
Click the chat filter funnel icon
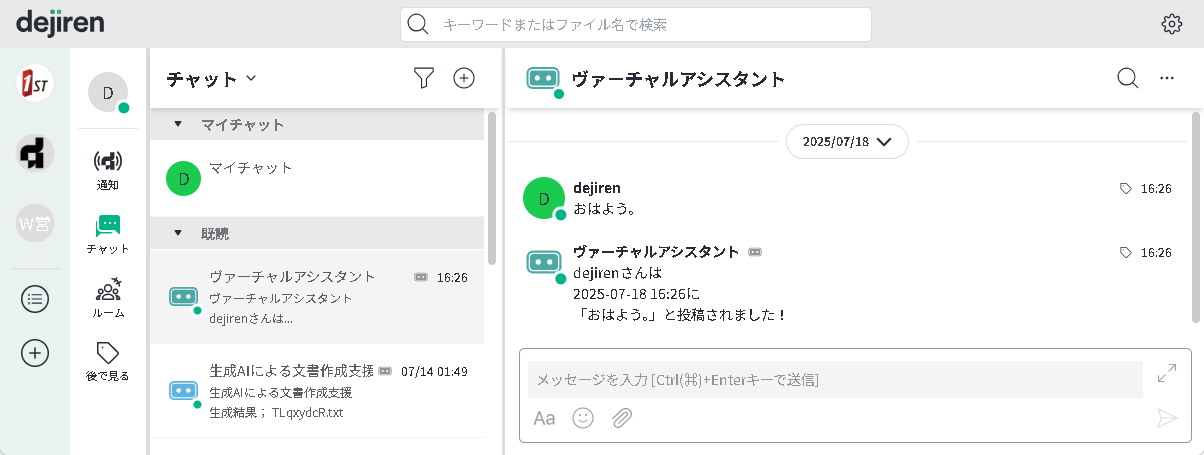[424, 78]
